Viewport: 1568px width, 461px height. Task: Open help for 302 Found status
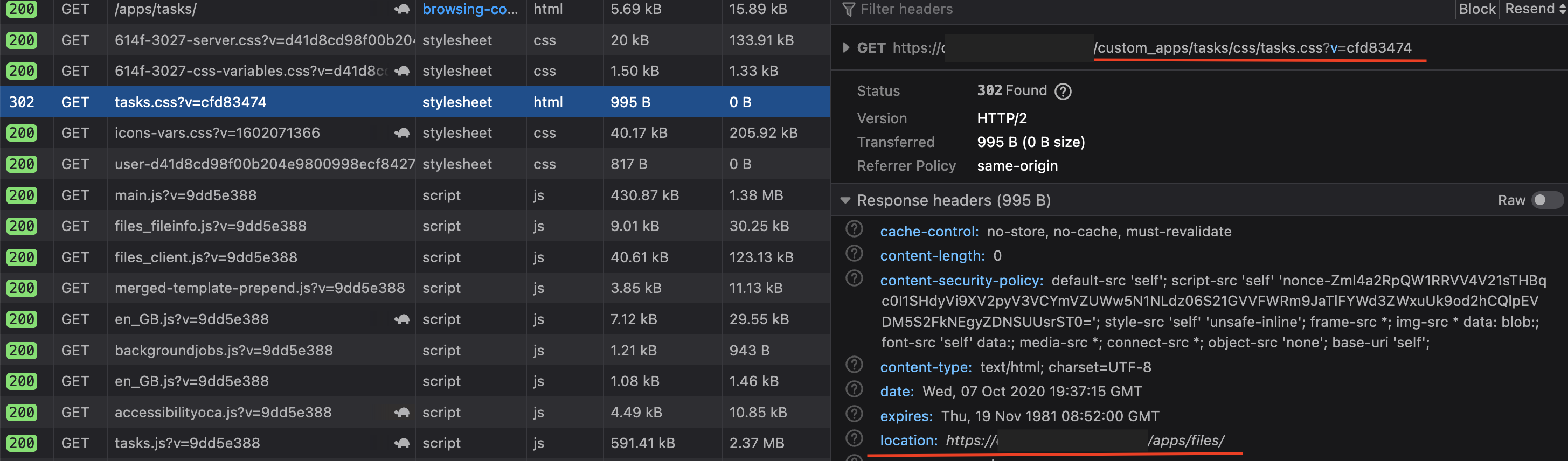pyautogui.click(x=1063, y=91)
